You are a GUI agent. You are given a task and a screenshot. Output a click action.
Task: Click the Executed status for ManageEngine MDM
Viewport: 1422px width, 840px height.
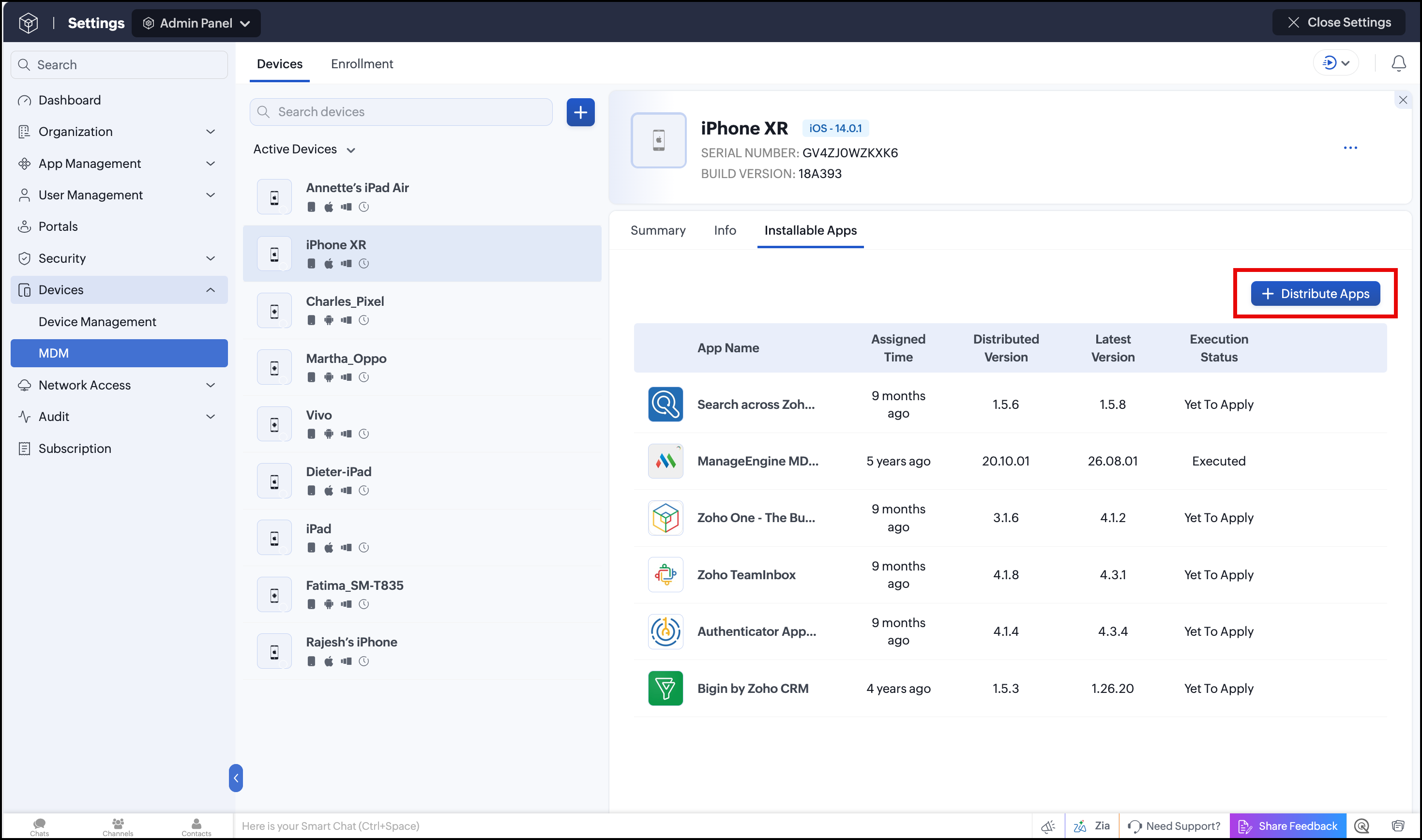(x=1218, y=461)
